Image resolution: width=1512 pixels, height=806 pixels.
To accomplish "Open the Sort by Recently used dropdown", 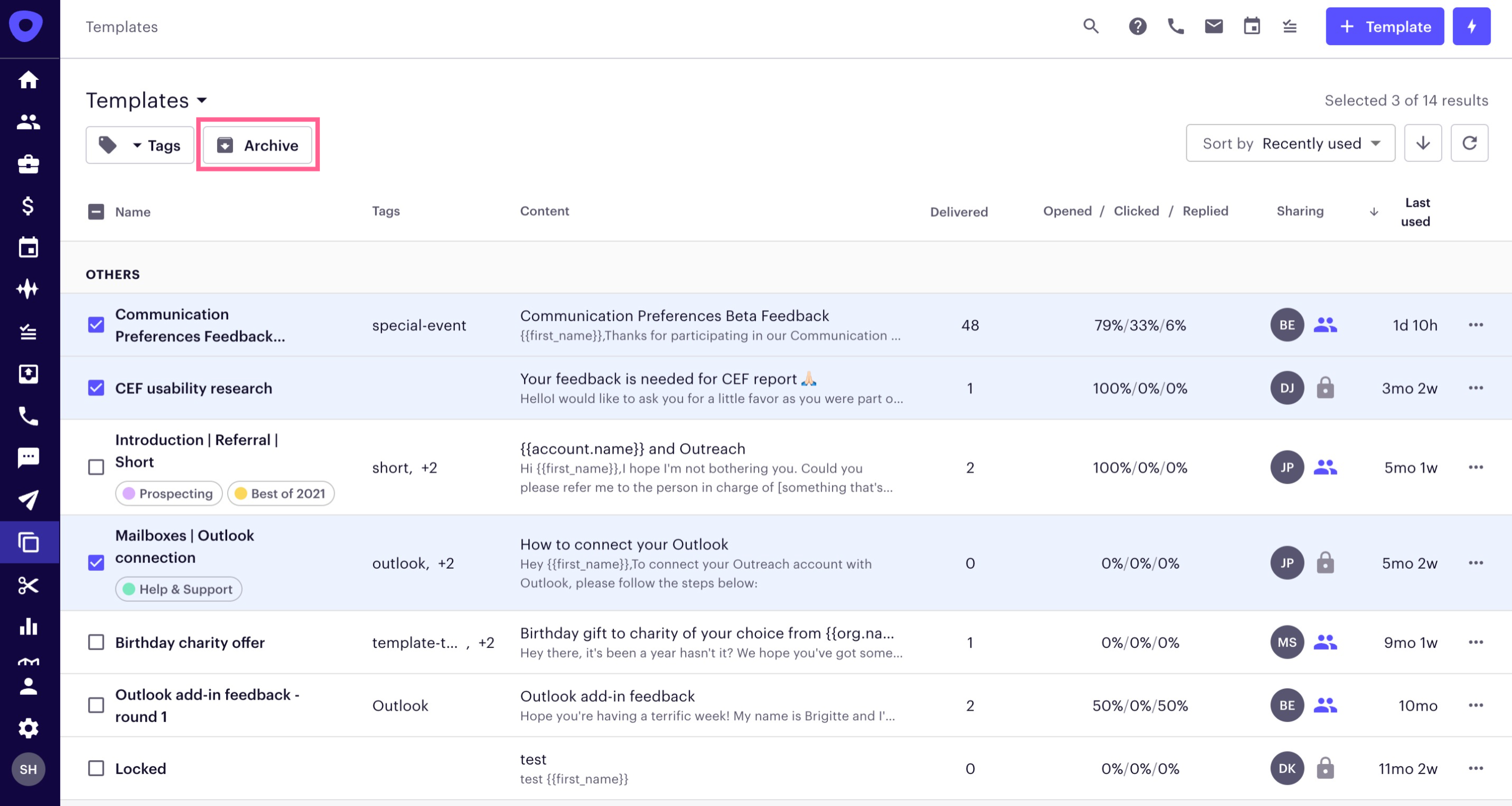I will (x=1290, y=143).
